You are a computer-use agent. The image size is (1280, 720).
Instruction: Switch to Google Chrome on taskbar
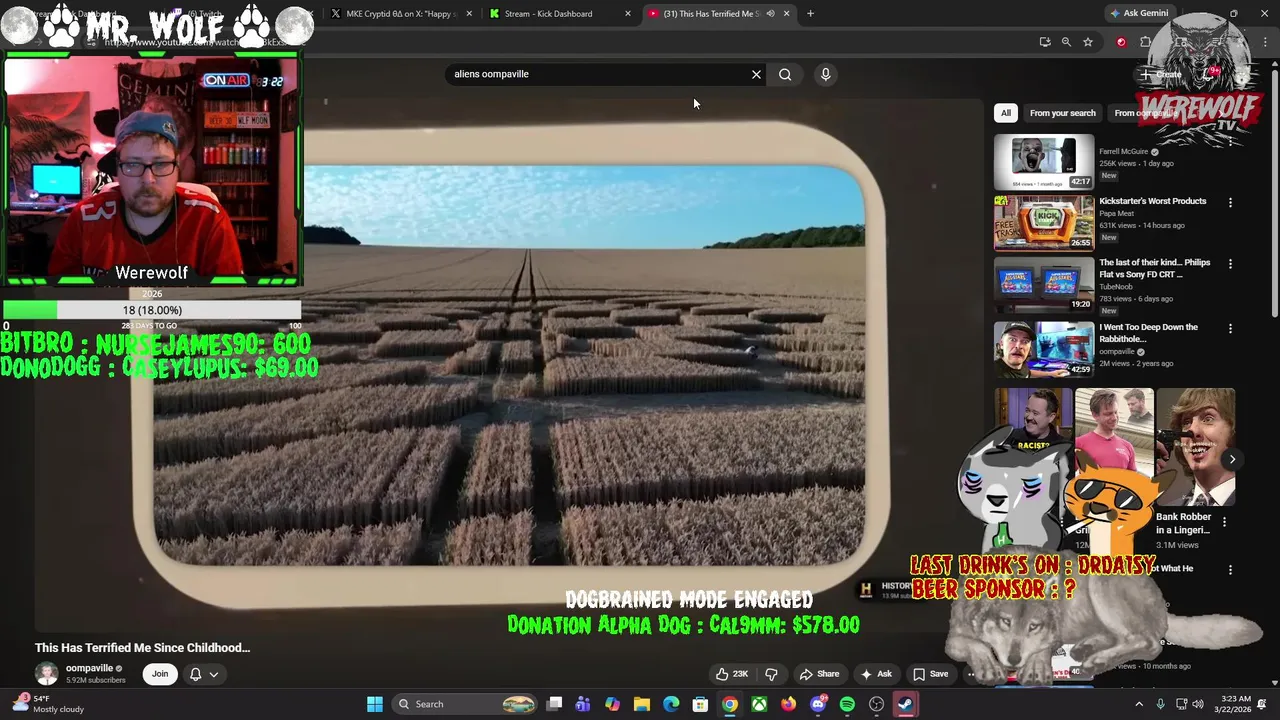pos(730,704)
